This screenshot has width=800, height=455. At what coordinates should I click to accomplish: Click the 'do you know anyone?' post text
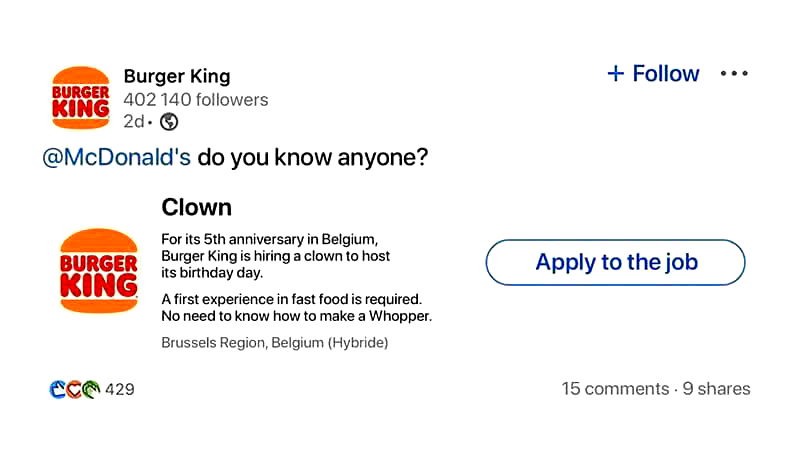[x=312, y=158]
